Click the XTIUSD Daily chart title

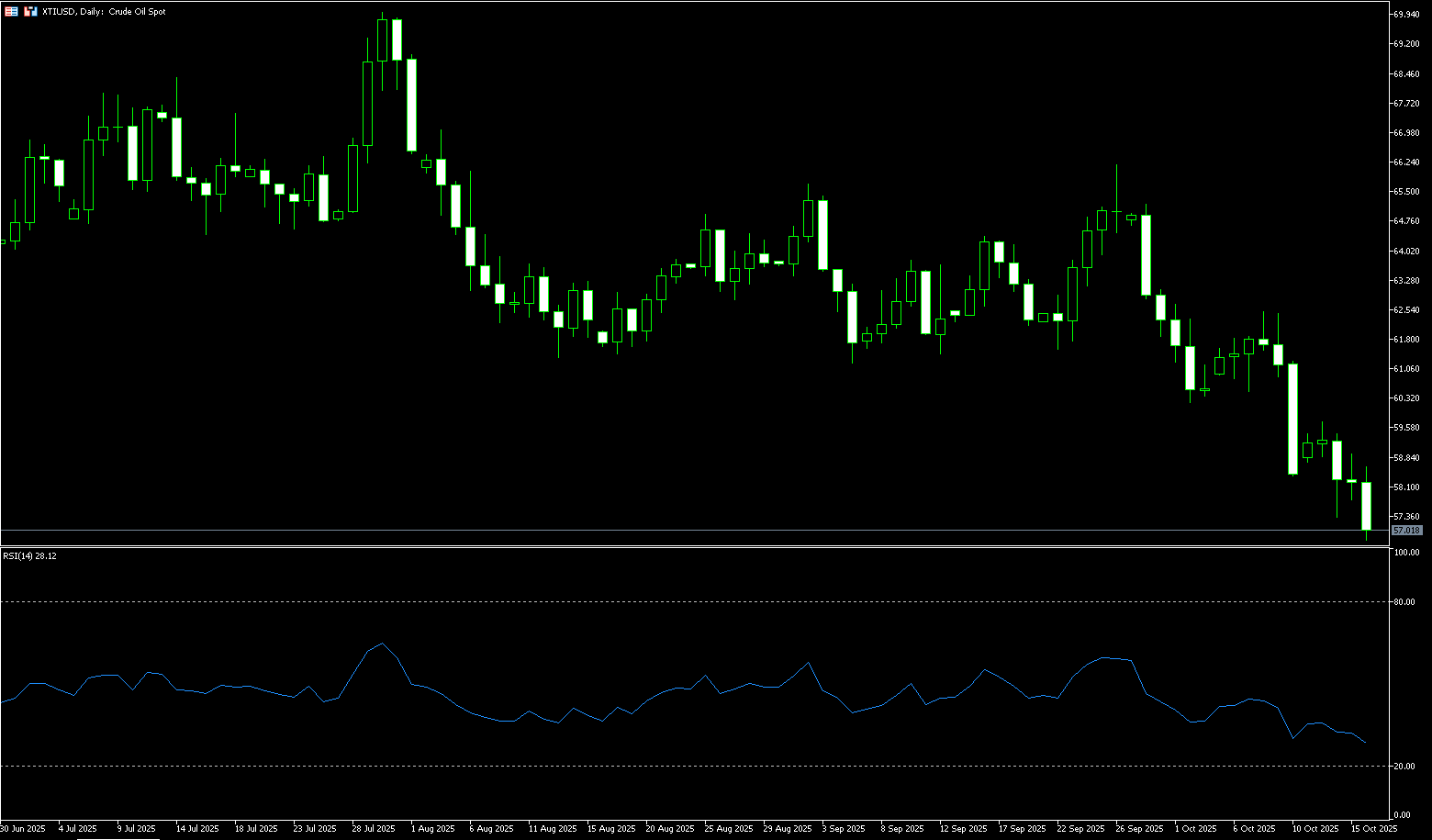104,12
